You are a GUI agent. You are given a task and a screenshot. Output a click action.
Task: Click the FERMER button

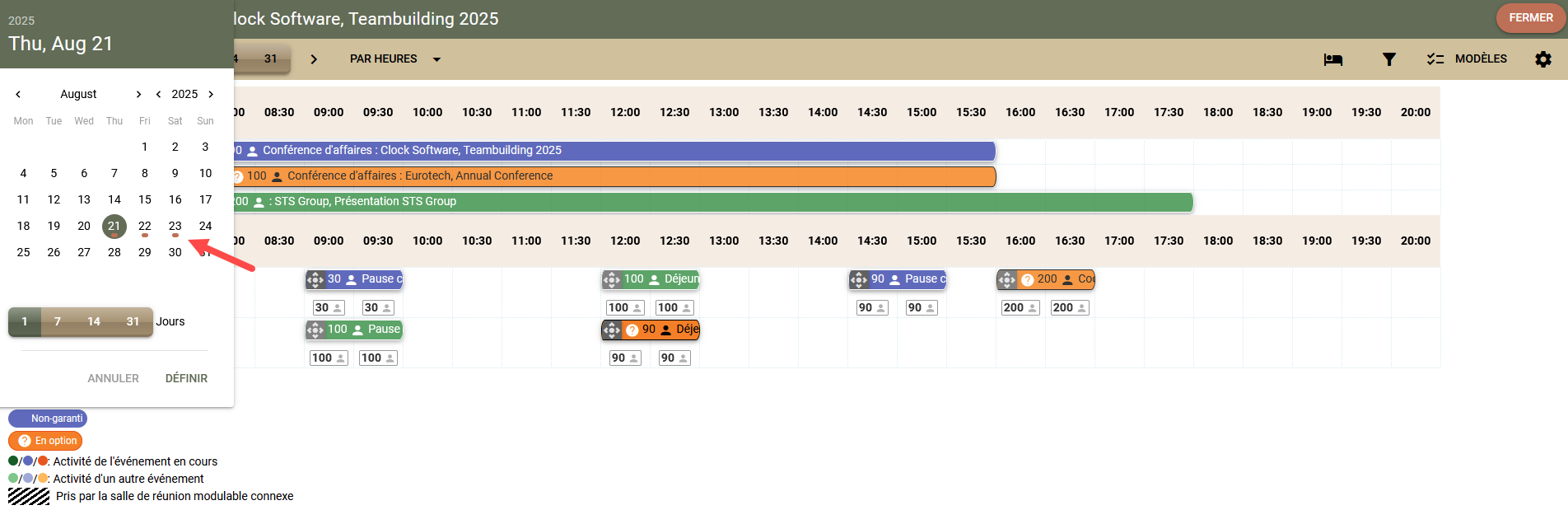(x=1531, y=18)
